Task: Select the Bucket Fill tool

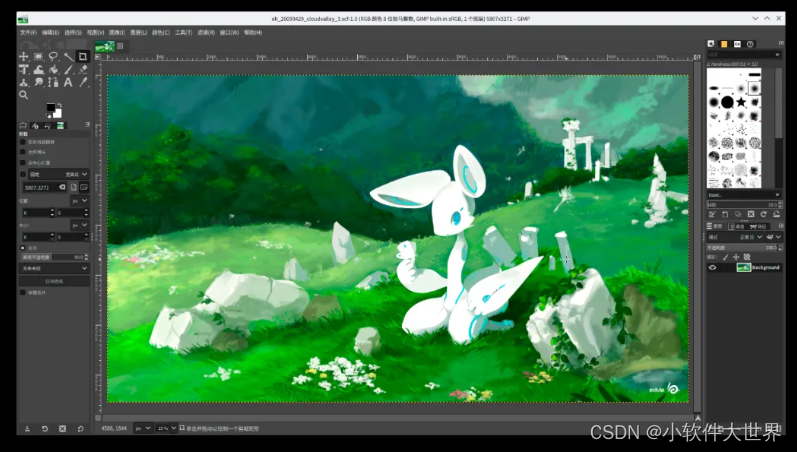Action: (x=53, y=70)
